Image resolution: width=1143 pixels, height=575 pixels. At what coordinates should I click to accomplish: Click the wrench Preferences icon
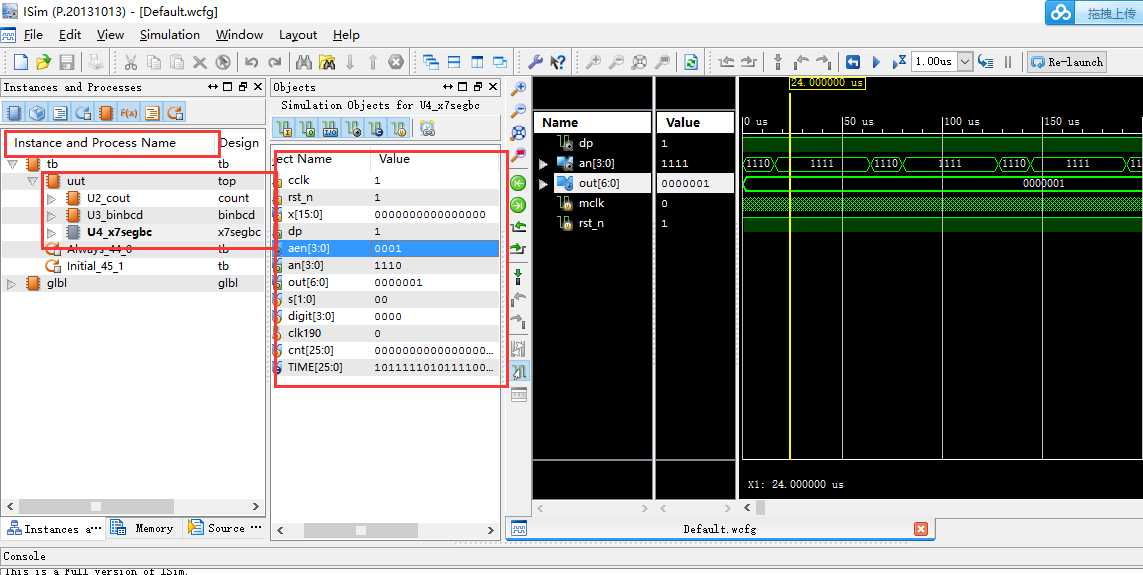click(535, 62)
